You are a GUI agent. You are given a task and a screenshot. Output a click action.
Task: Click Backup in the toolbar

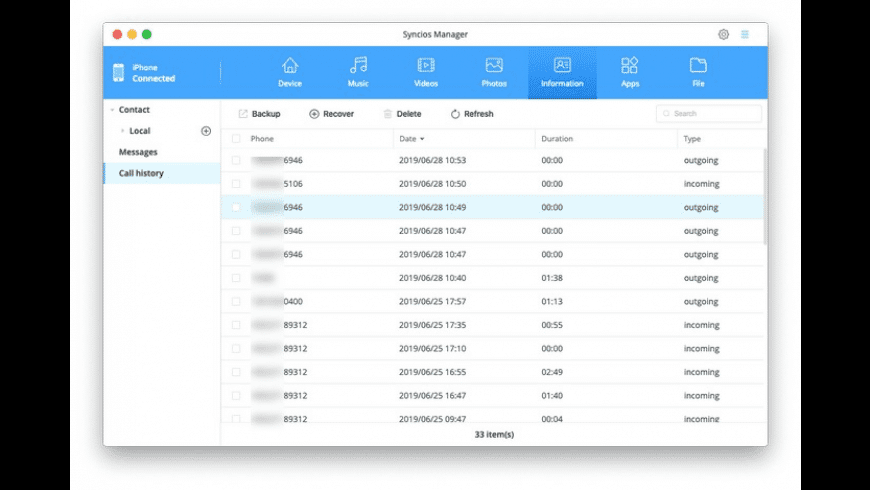click(260, 114)
